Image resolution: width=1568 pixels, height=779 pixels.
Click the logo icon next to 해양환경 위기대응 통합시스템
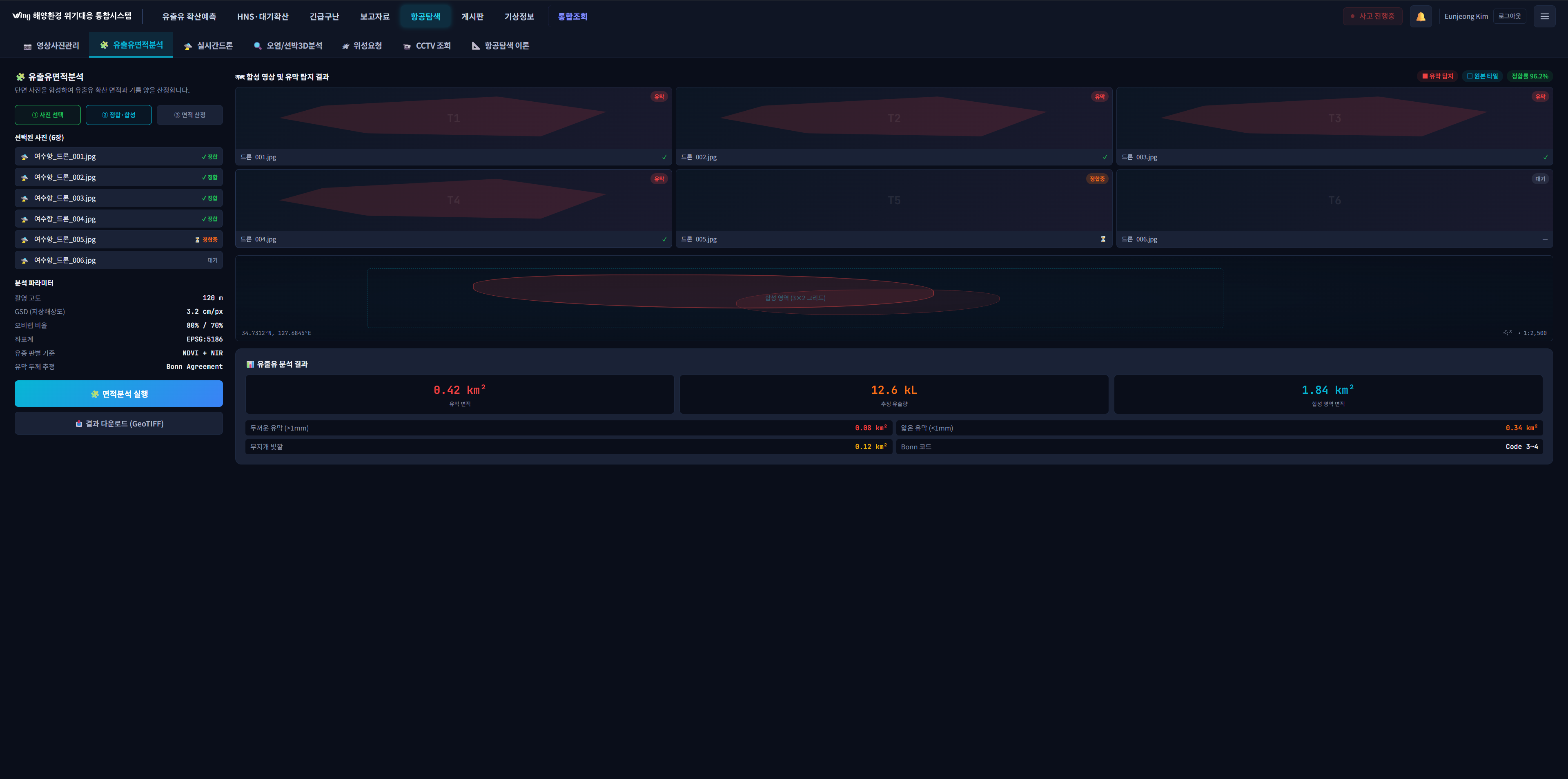coord(21,16)
